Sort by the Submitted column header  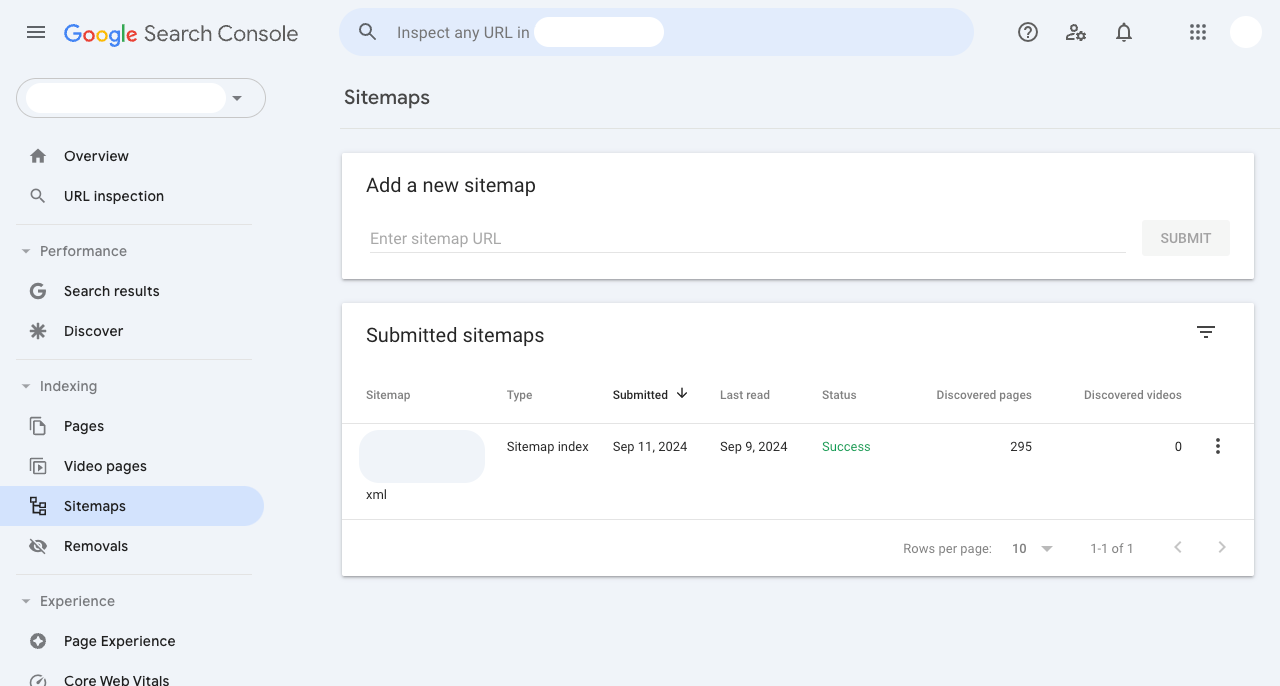[640, 395]
